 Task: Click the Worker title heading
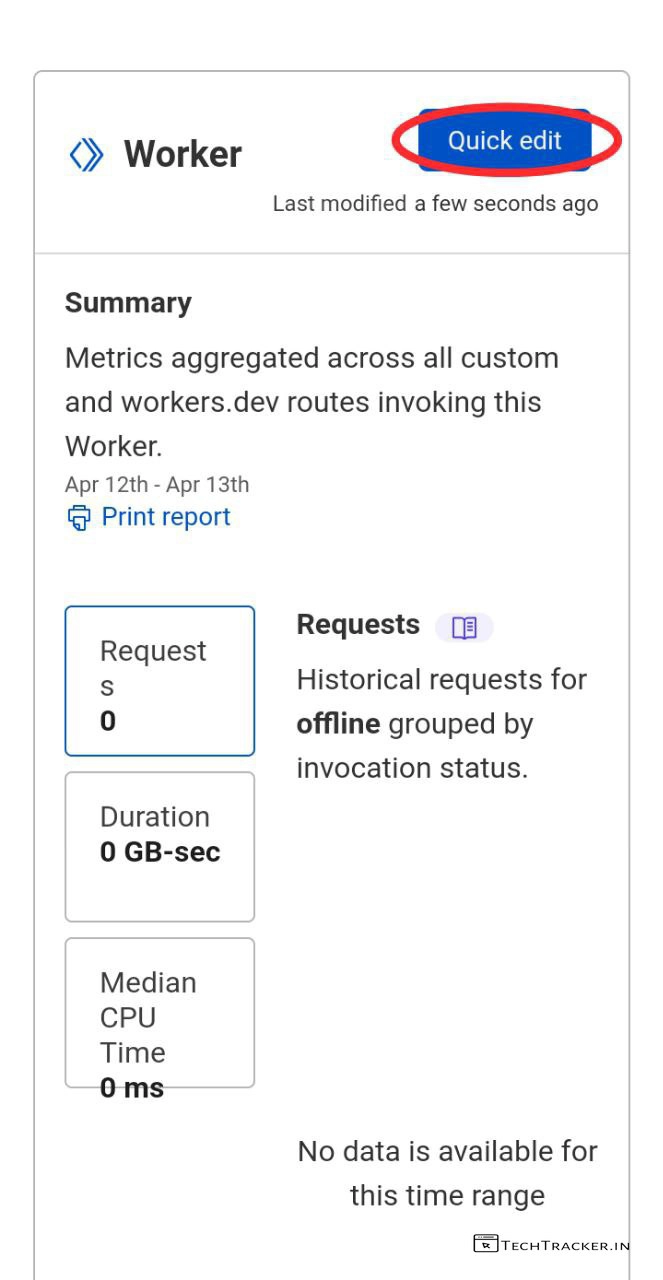tap(182, 155)
